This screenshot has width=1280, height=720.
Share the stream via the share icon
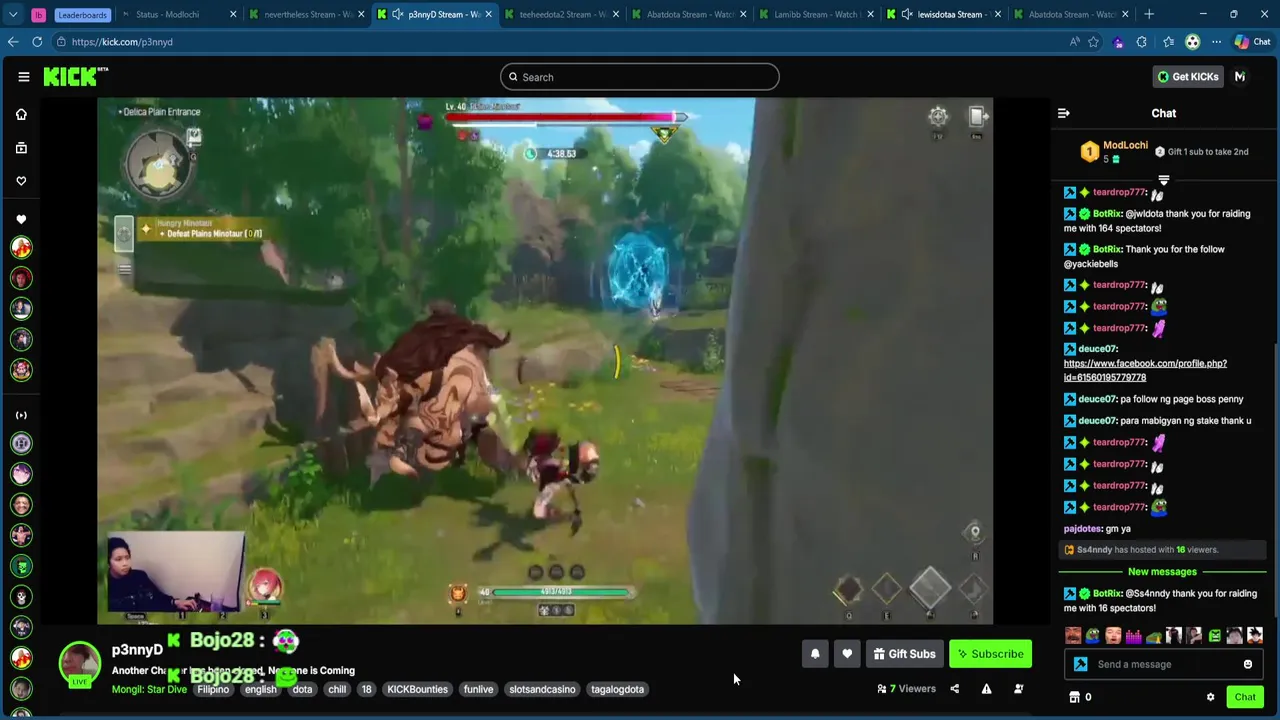(x=954, y=689)
